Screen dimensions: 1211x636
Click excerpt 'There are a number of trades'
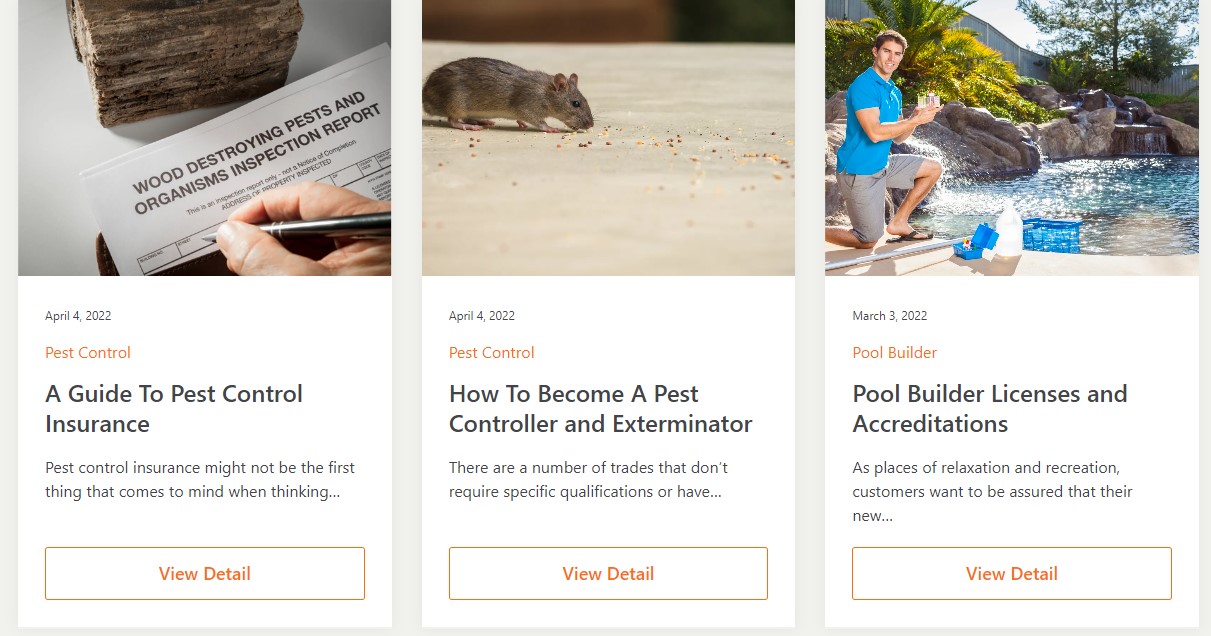click(589, 480)
